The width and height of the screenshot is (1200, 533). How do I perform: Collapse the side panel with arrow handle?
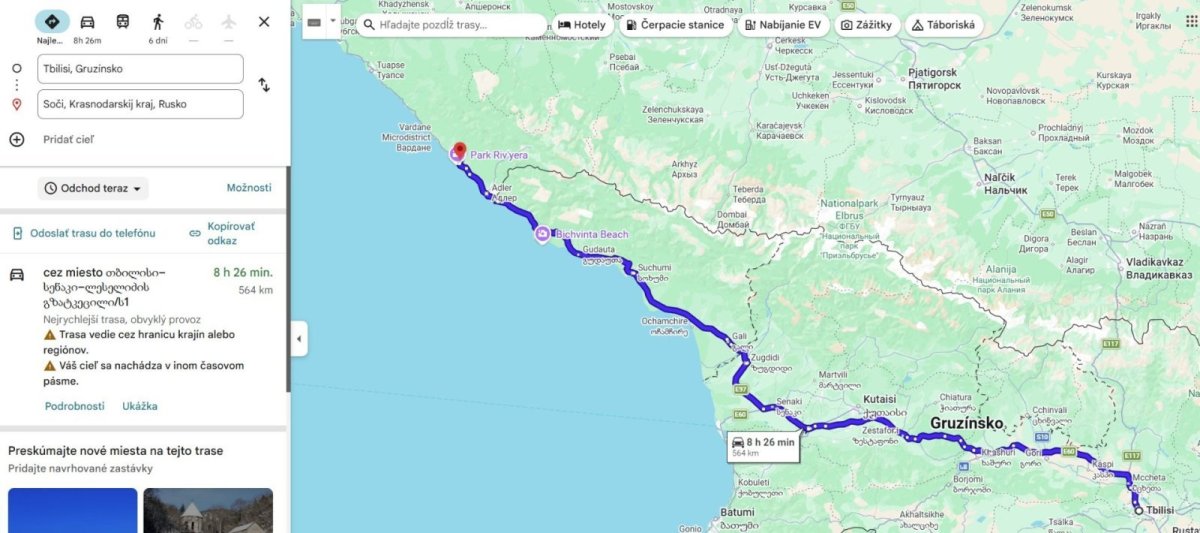(x=298, y=339)
